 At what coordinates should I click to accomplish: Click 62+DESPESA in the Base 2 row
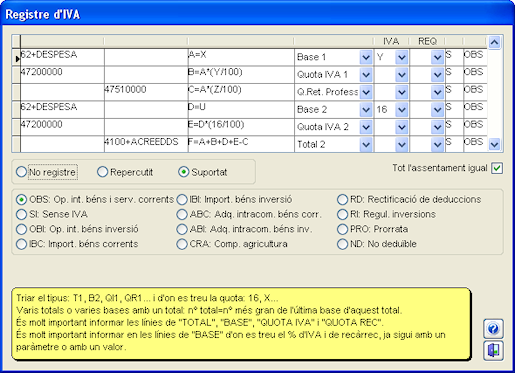(x=62, y=110)
